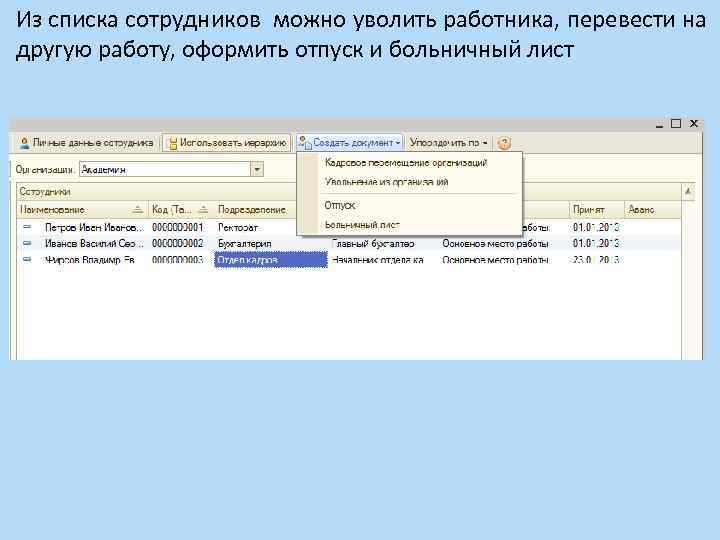Open the 'Создать документ' dropdown
Image resolution: width=720 pixels, height=540 pixels.
click(x=349, y=143)
